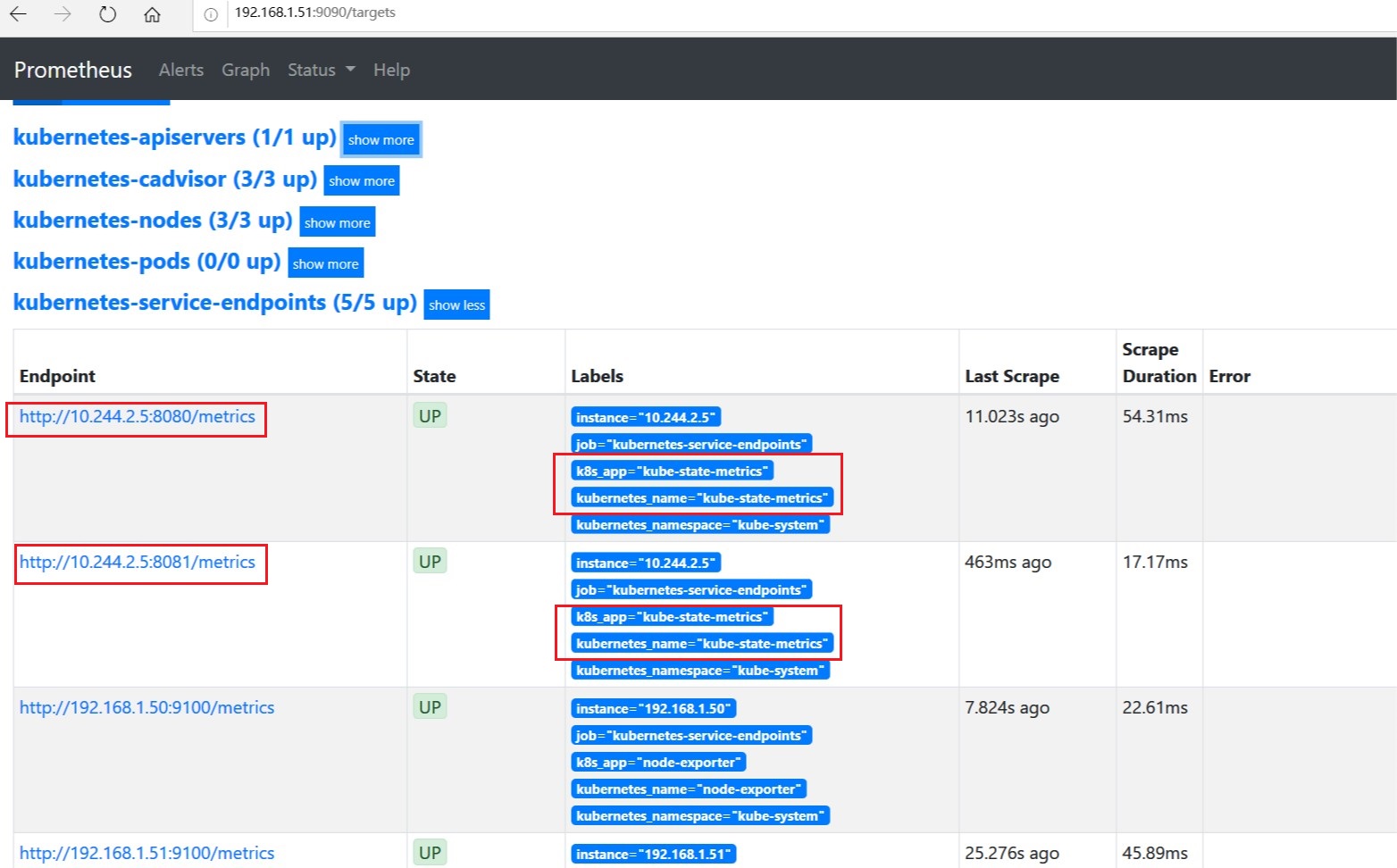Click the kubernetes-cadvisor (3/3 up) heading
This screenshot has width=1397, height=868.
click(165, 179)
